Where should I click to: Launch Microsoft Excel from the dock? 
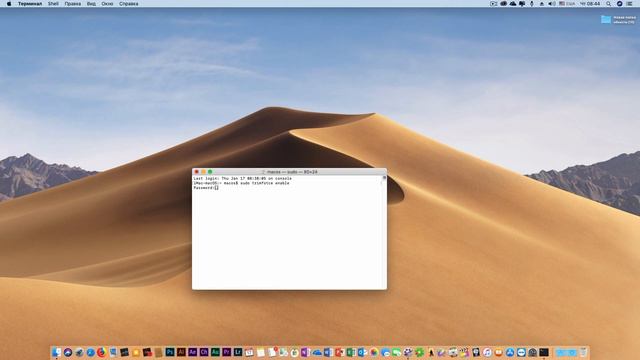(351, 352)
